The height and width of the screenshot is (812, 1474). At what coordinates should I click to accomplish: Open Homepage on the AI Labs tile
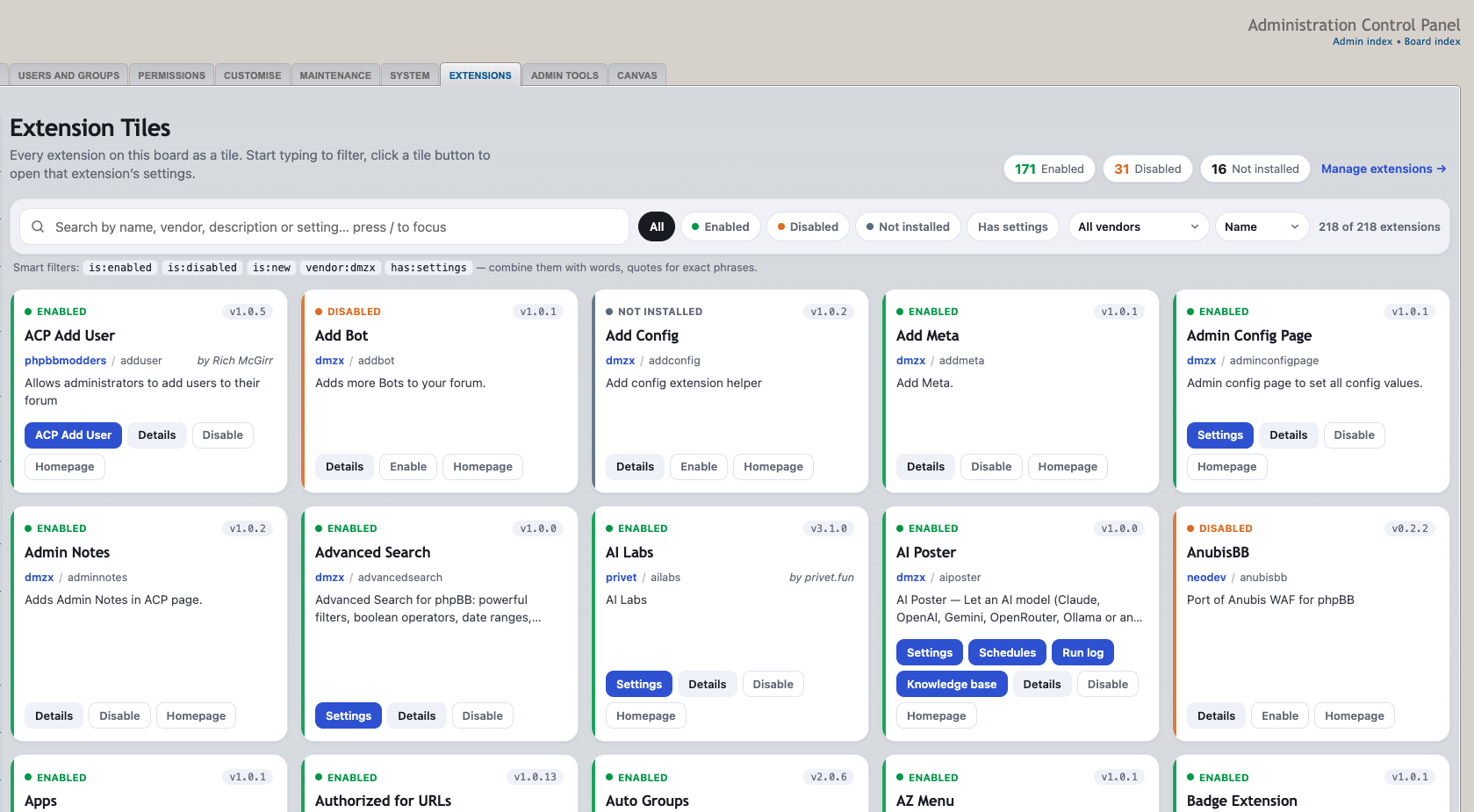(x=646, y=716)
